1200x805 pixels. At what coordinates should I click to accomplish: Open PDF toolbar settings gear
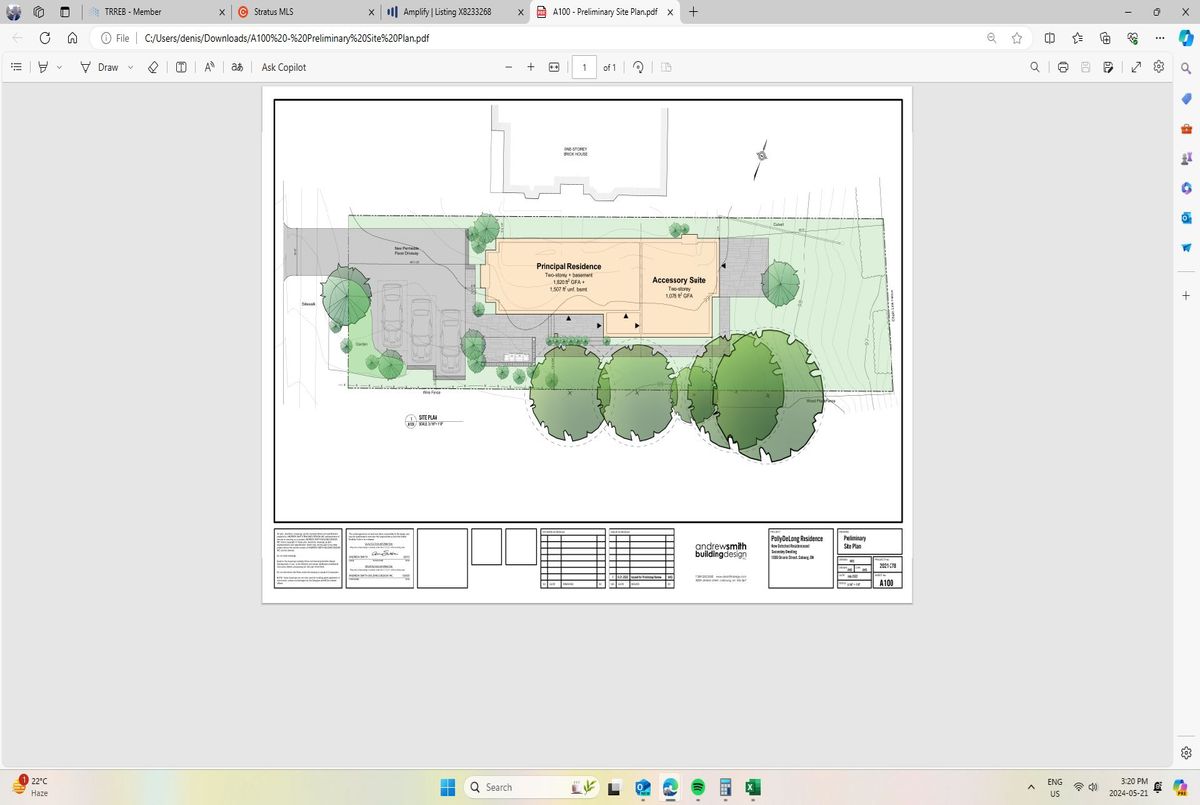pyautogui.click(x=1158, y=67)
